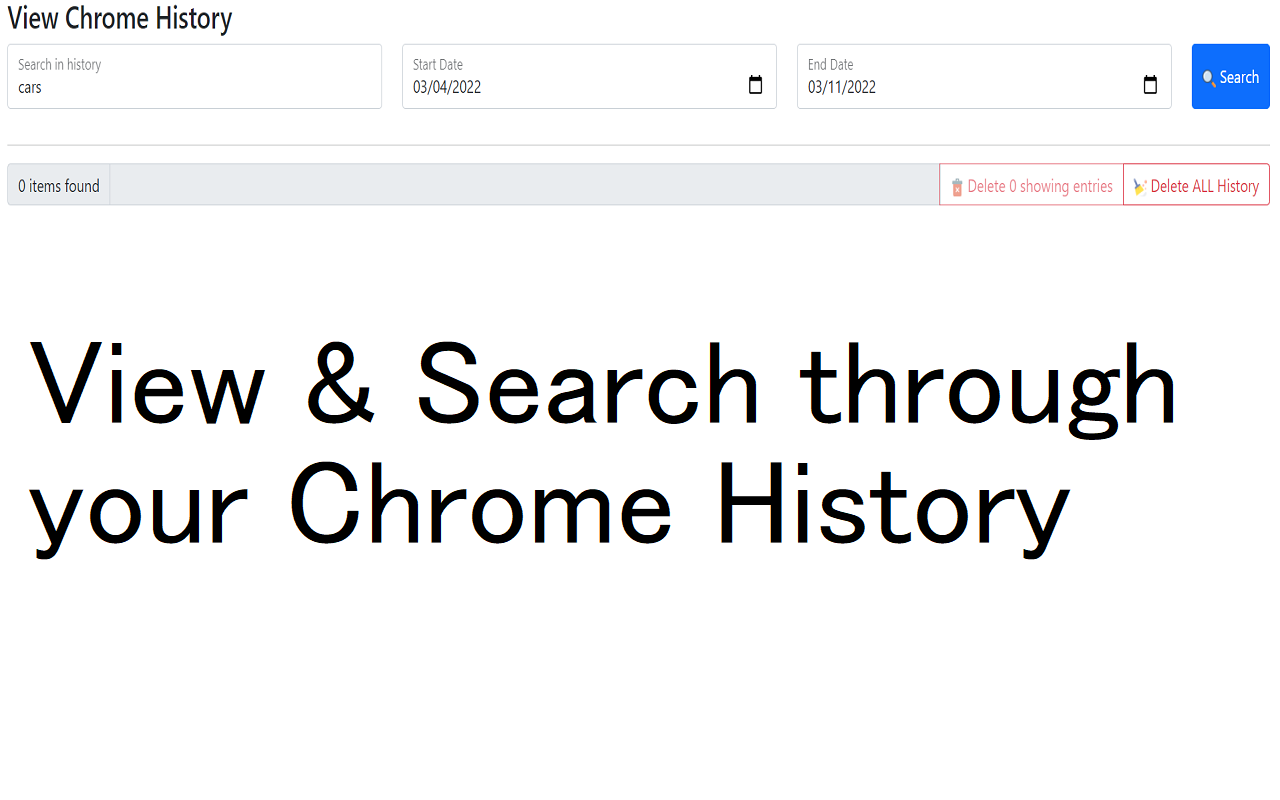Open the End Date calendar picker icon

1150,86
